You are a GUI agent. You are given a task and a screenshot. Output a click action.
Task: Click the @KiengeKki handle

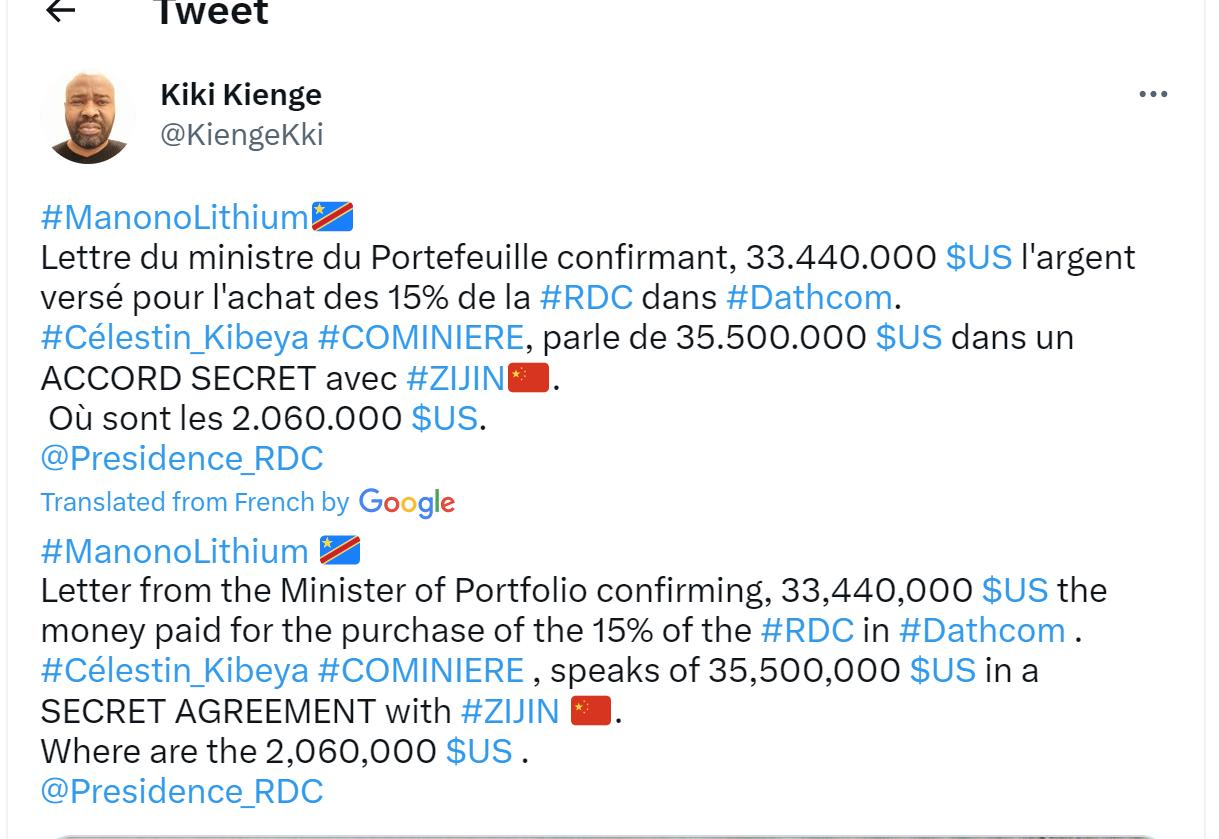pyautogui.click(x=242, y=135)
